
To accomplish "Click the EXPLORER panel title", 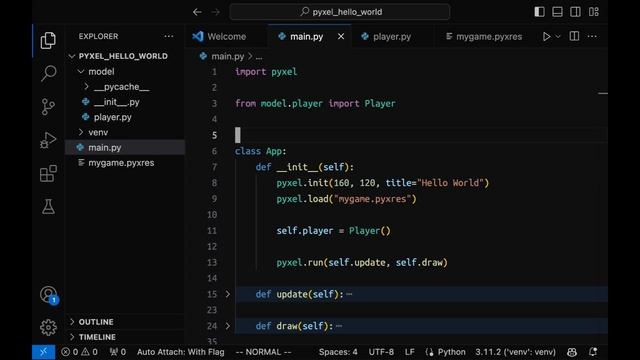I will [x=98, y=36].
